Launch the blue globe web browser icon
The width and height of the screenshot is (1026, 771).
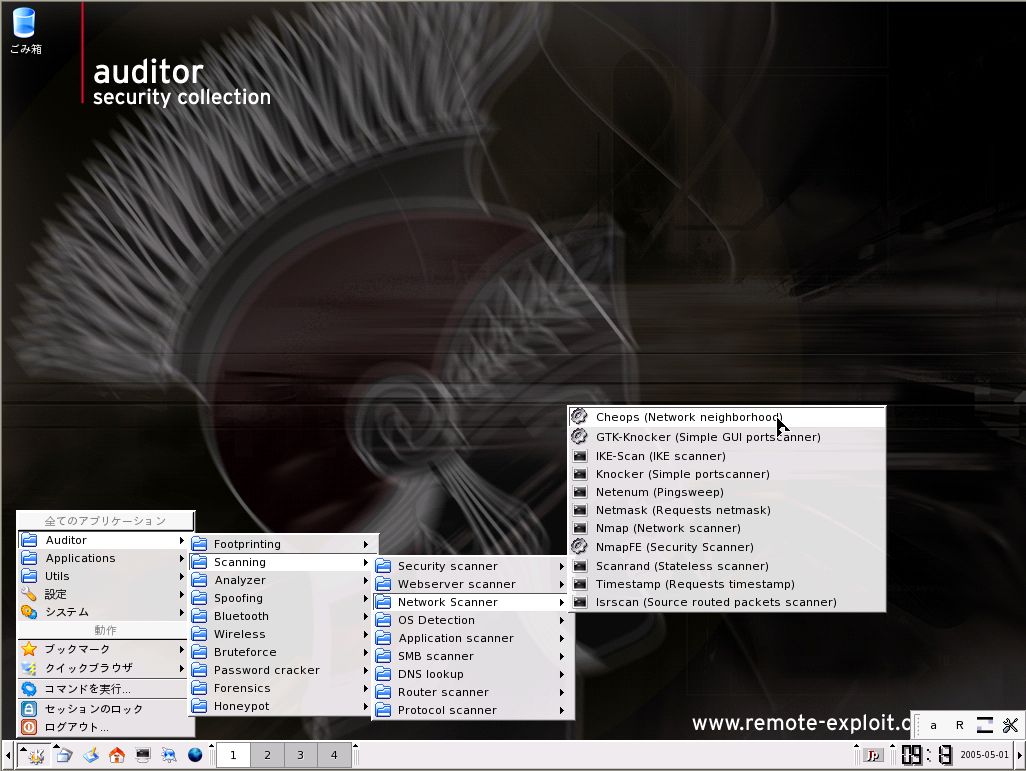195,756
